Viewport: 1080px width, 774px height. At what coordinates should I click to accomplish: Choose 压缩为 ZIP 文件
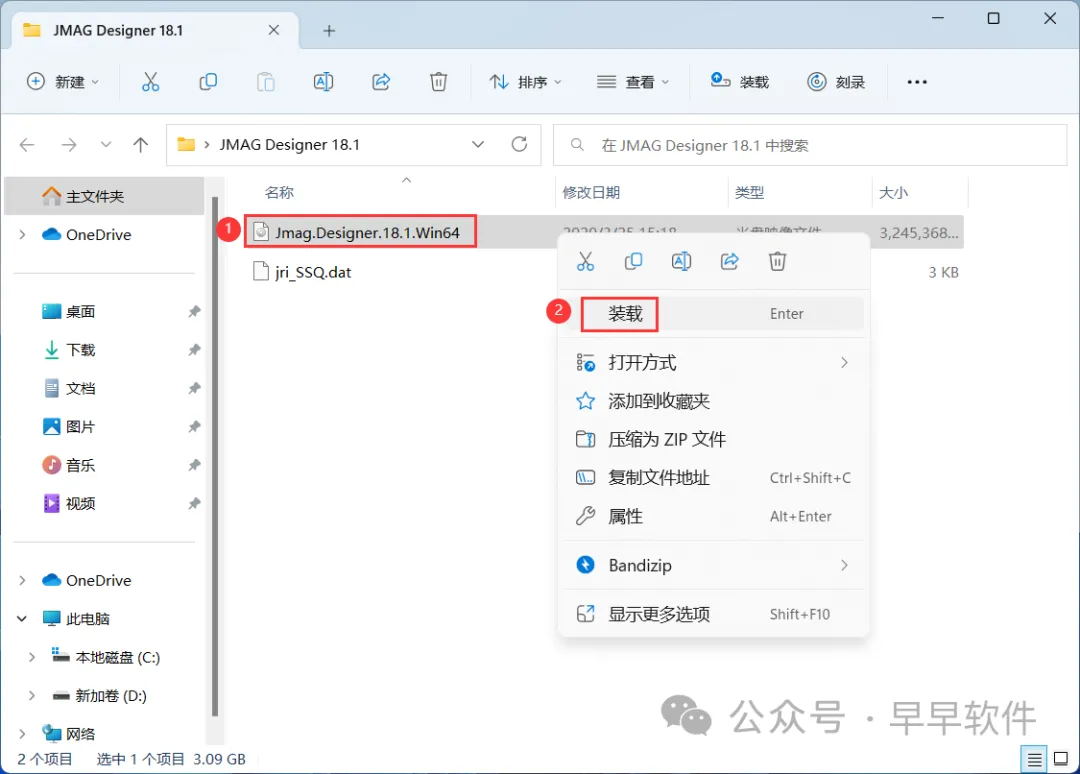click(713, 439)
